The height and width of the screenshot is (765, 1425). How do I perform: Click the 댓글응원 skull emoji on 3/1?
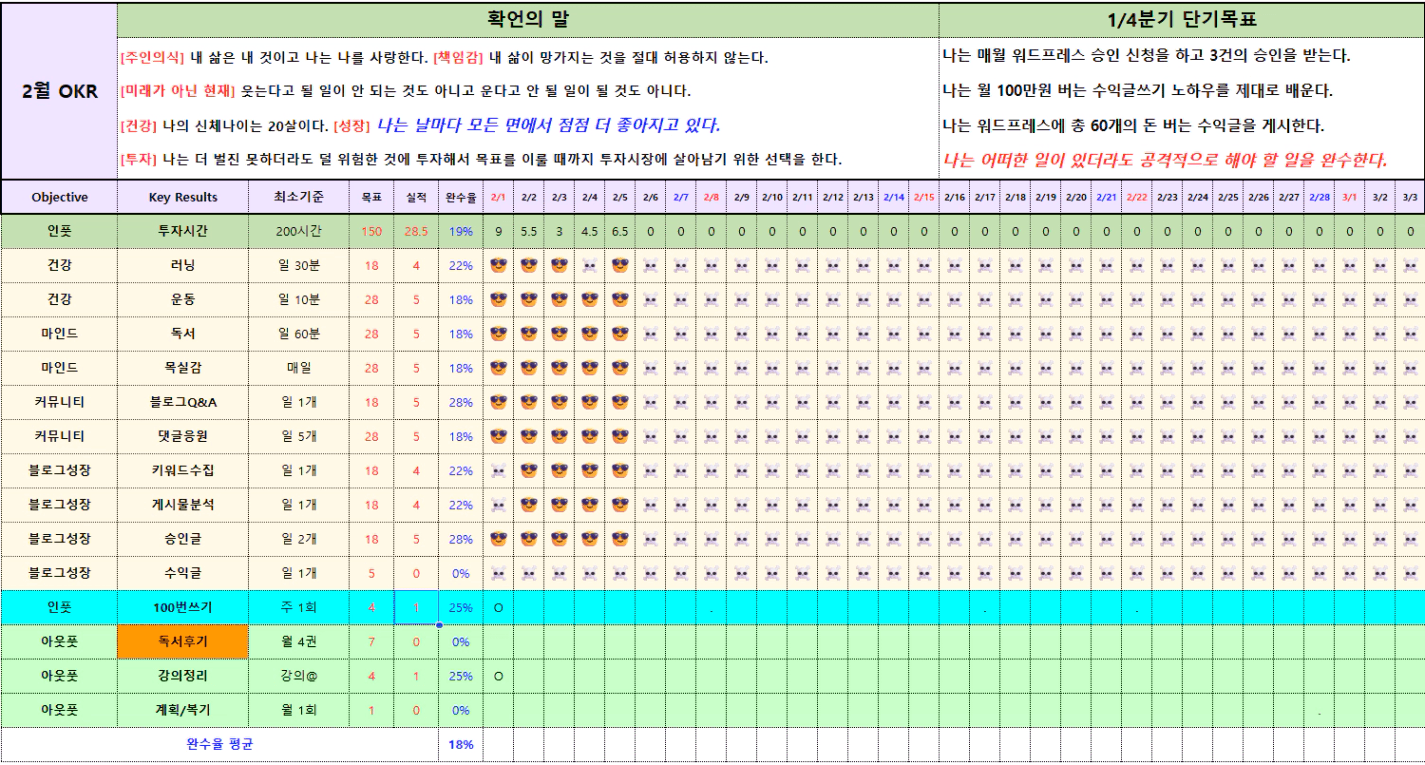1350,436
